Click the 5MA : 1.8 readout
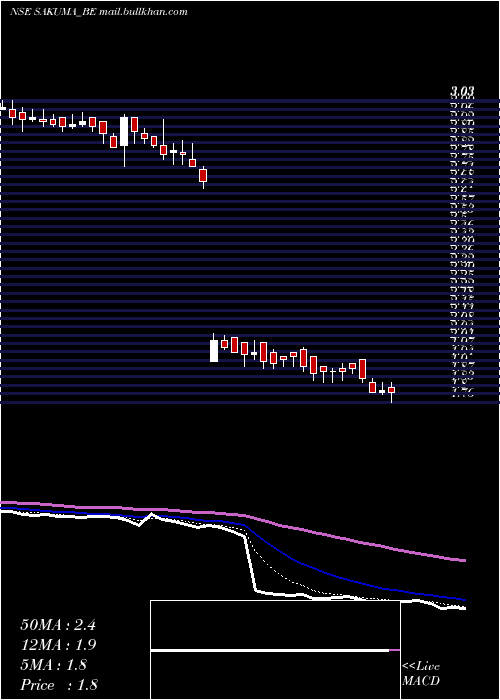Image resolution: width=500 pixels, height=700 pixels. click(54, 665)
